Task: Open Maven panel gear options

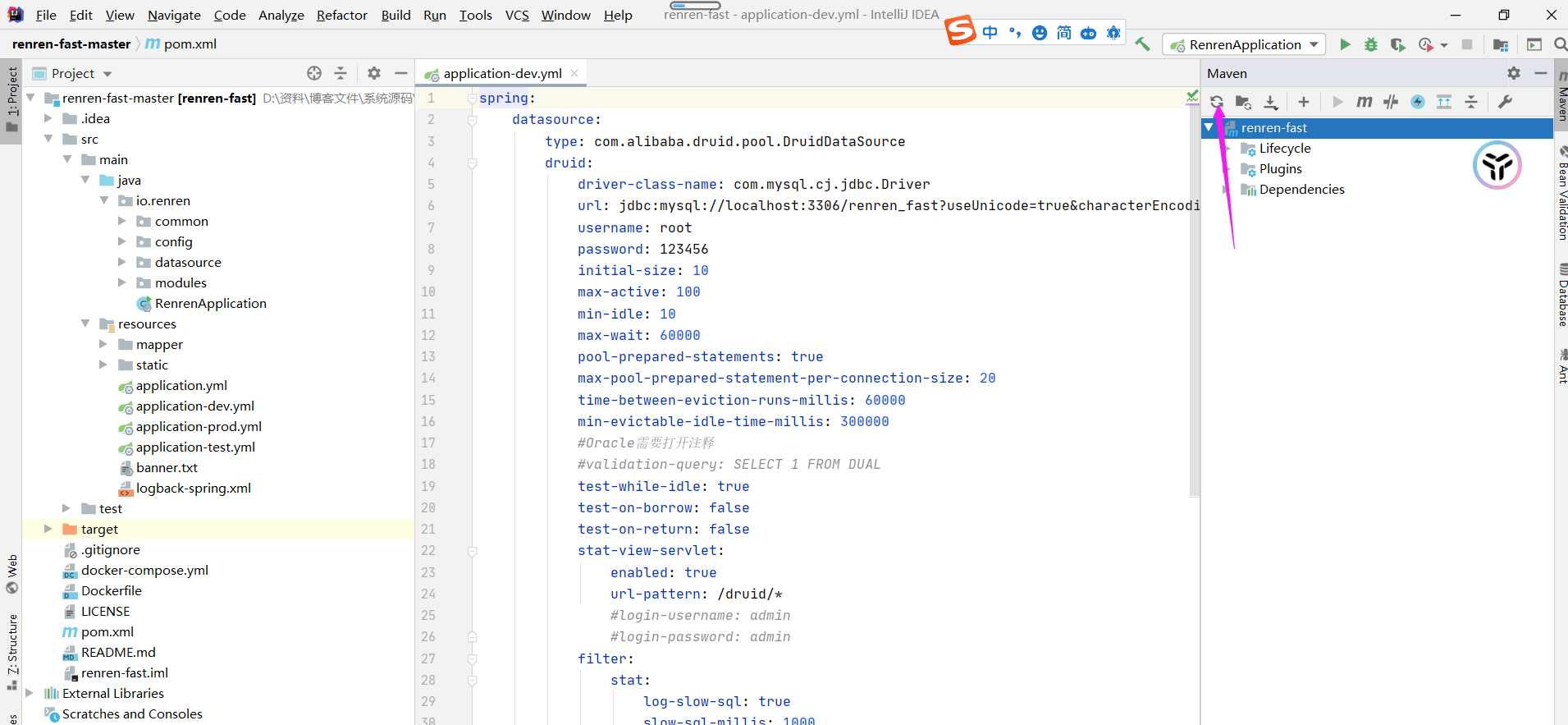Action: 1514,73
